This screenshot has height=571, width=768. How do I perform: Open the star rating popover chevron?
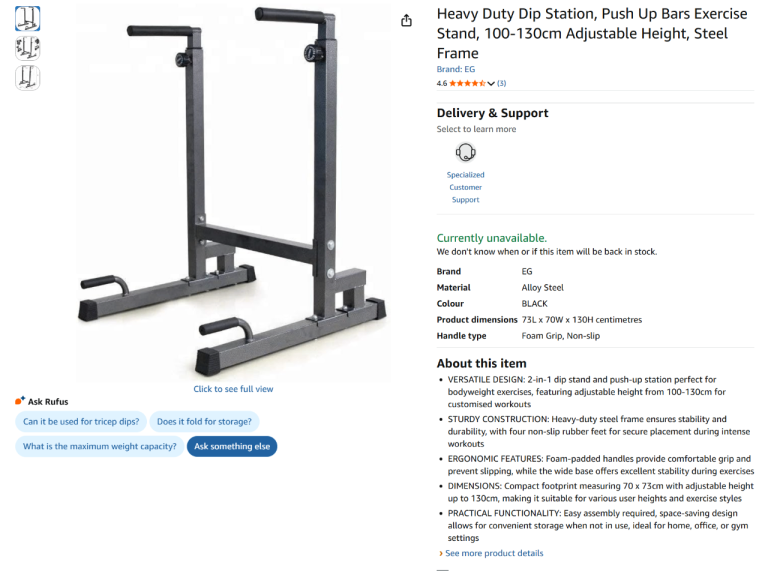click(x=491, y=84)
